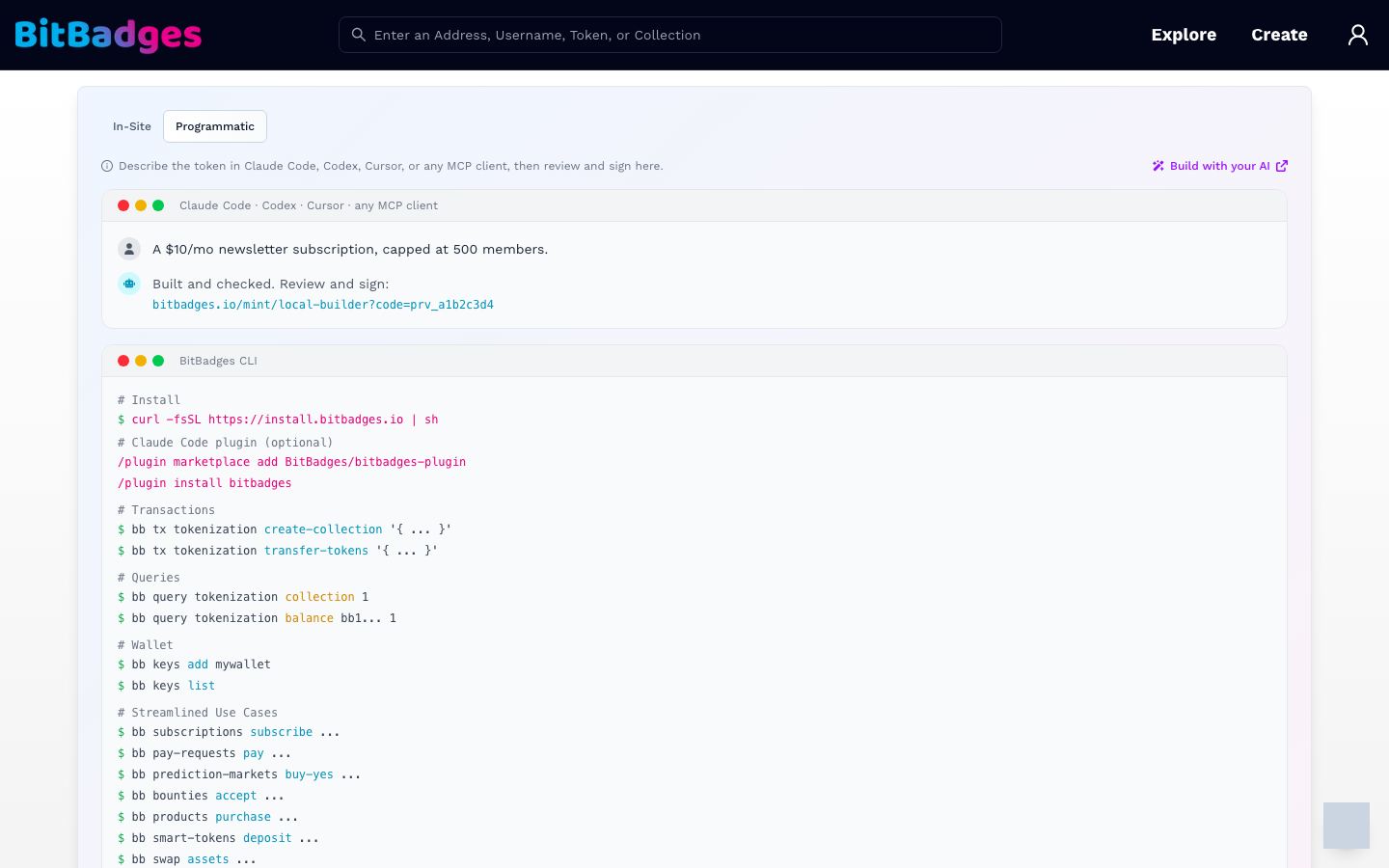The image size is (1389, 868).
Task: Click yellow dot in Claude Code window
Action: [141, 205]
